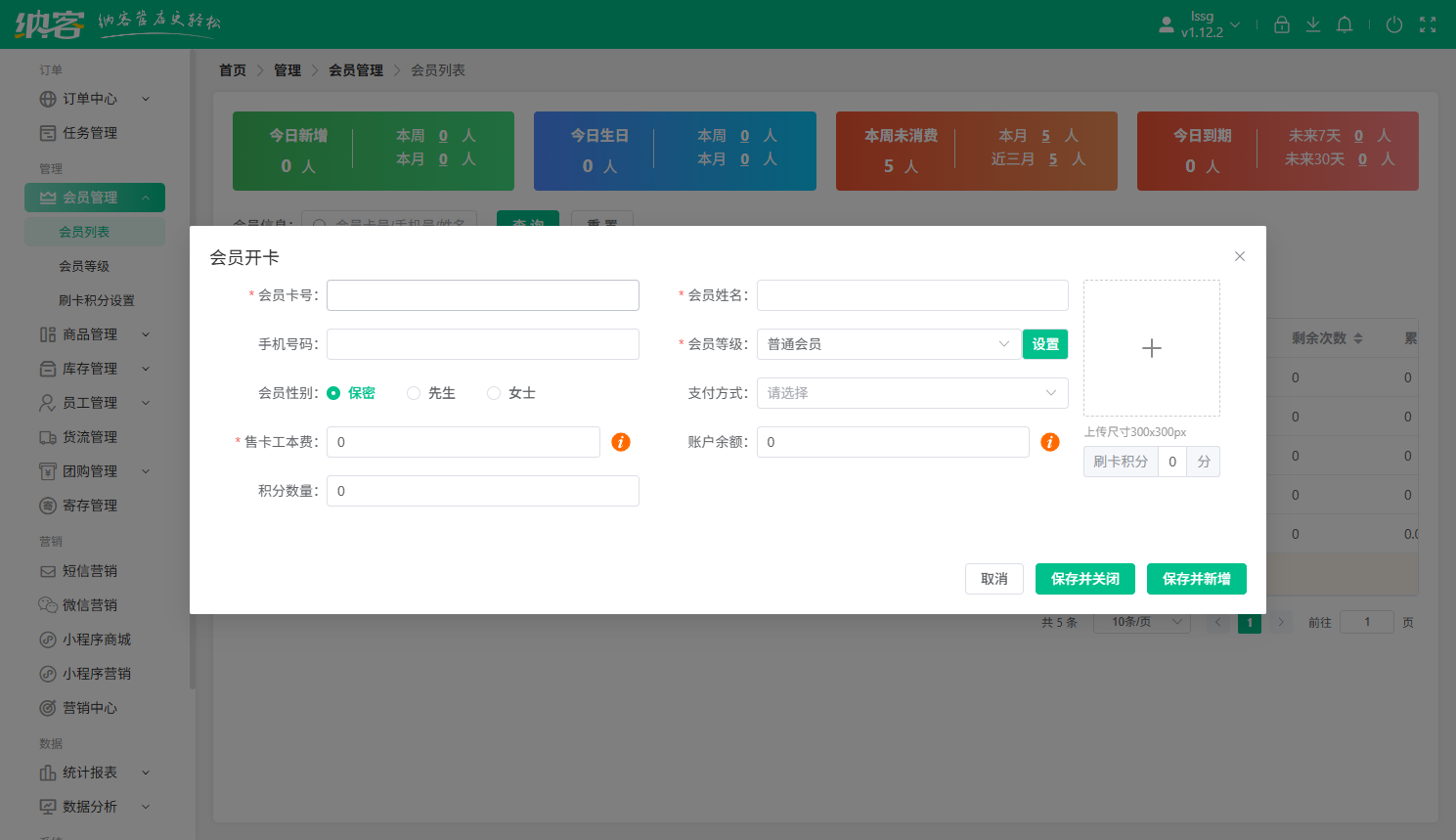Select 保密 gender radio button
This screenshot has width=1456, height=840.
click(334, 393)
